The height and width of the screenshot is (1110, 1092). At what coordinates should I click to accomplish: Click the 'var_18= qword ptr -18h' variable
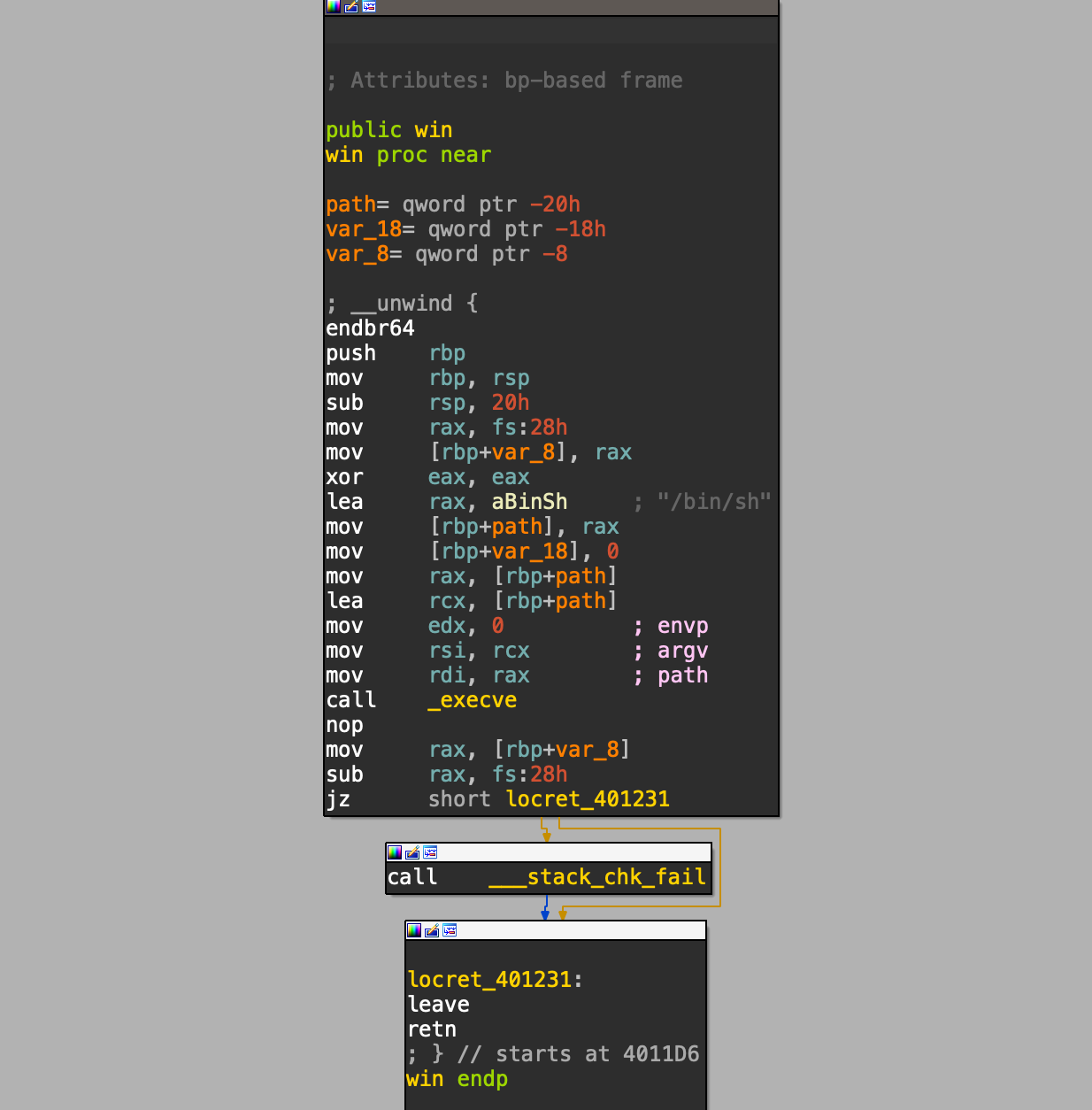[x=466, y=229]
